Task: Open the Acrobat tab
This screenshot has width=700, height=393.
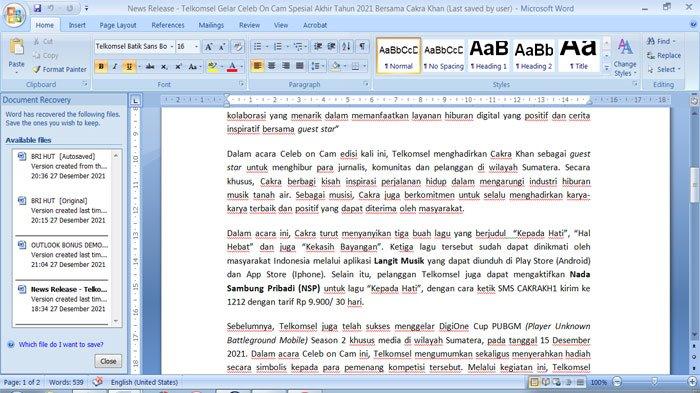Action: click(315, 25)
